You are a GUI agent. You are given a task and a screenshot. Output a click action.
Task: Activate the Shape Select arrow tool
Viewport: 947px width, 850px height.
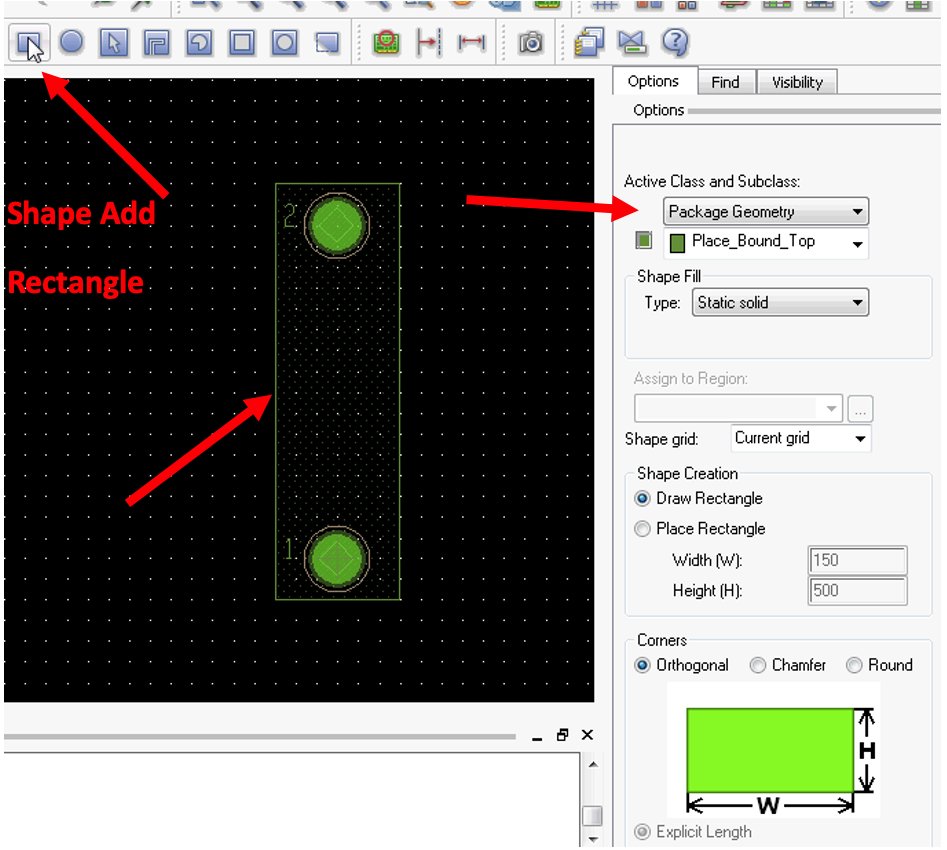pos(114,43)
